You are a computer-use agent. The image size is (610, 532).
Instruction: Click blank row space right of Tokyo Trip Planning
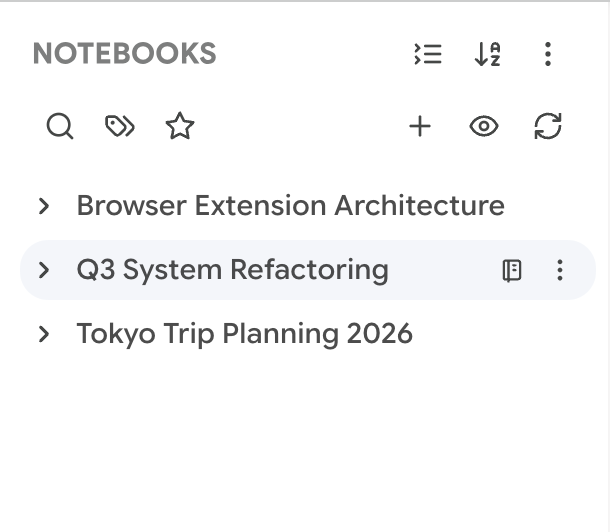point(502,334)
